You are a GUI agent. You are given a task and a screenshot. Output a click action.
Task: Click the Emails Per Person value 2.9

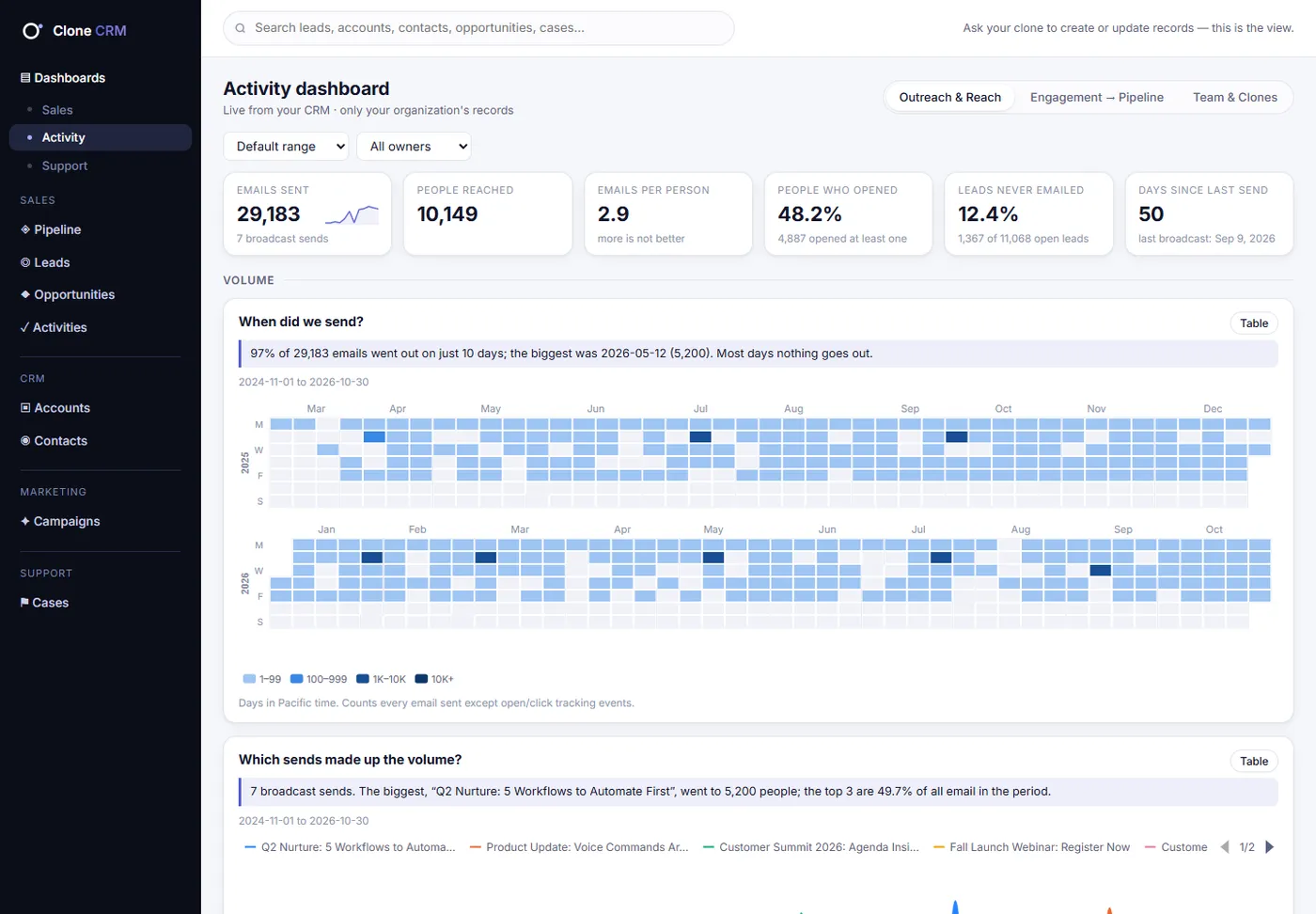click(x=614, y=214)
